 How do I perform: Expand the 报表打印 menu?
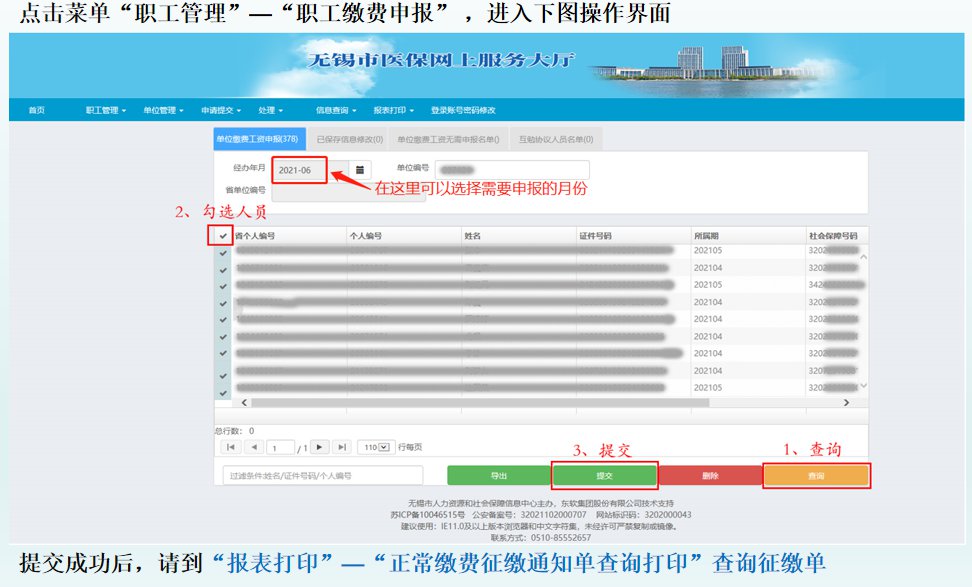(394, 110)
